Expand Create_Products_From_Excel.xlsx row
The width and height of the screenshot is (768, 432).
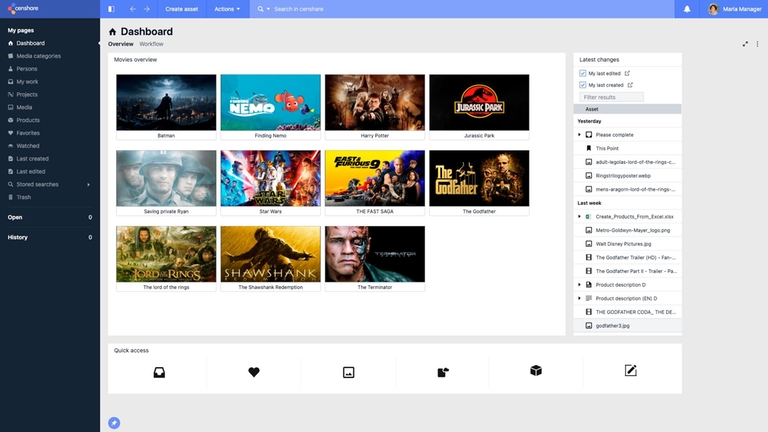(579, 216)
